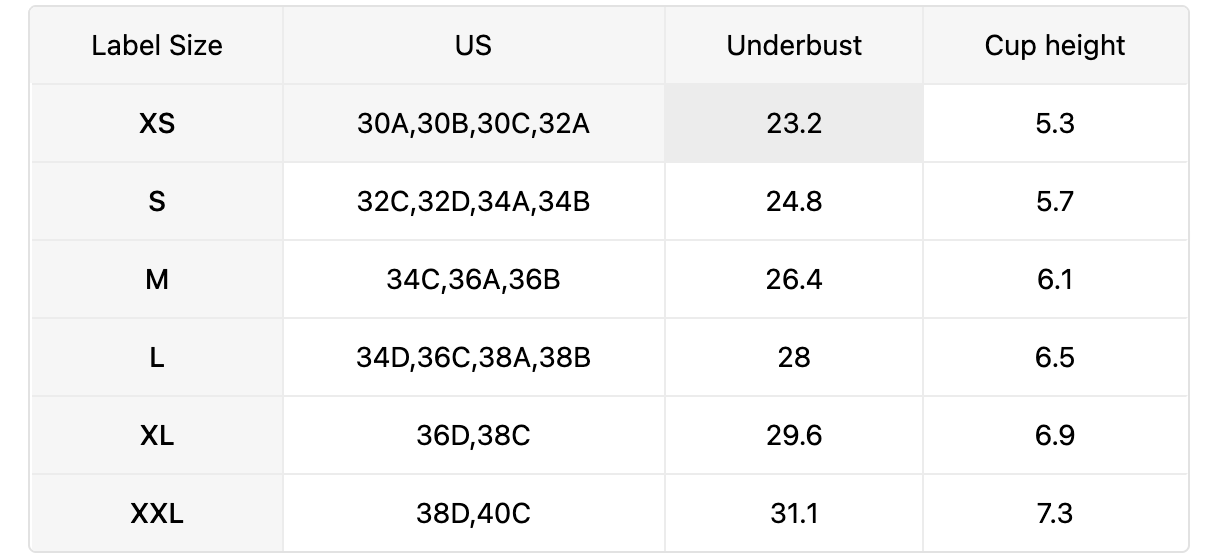This screenshot has width=1216, height=560.
Task: Click the 7.3 cup height value
Action: click(x=1055, y=514)
